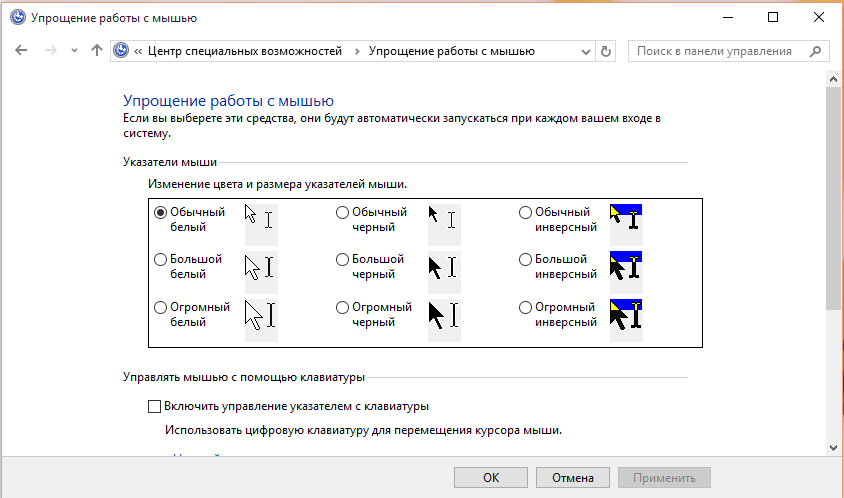This screenshot has height=498, width=844.
Task: Expand the address bar history dropdown
Action: tap(585, 51)
